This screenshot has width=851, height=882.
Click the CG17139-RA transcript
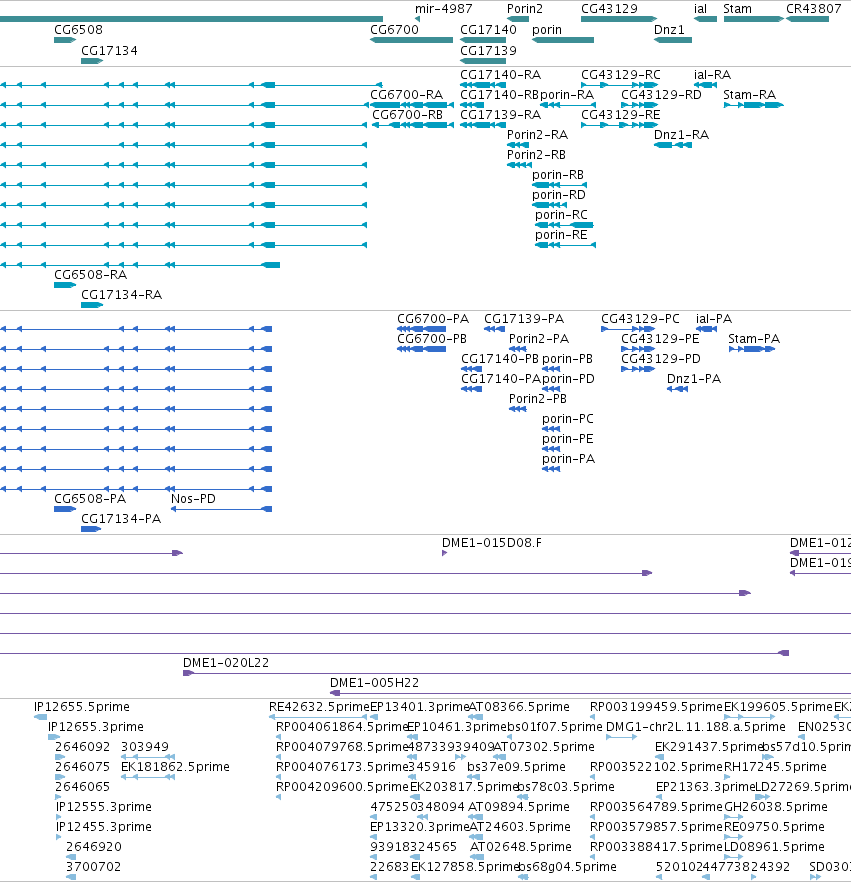click(x=501, y=115)
